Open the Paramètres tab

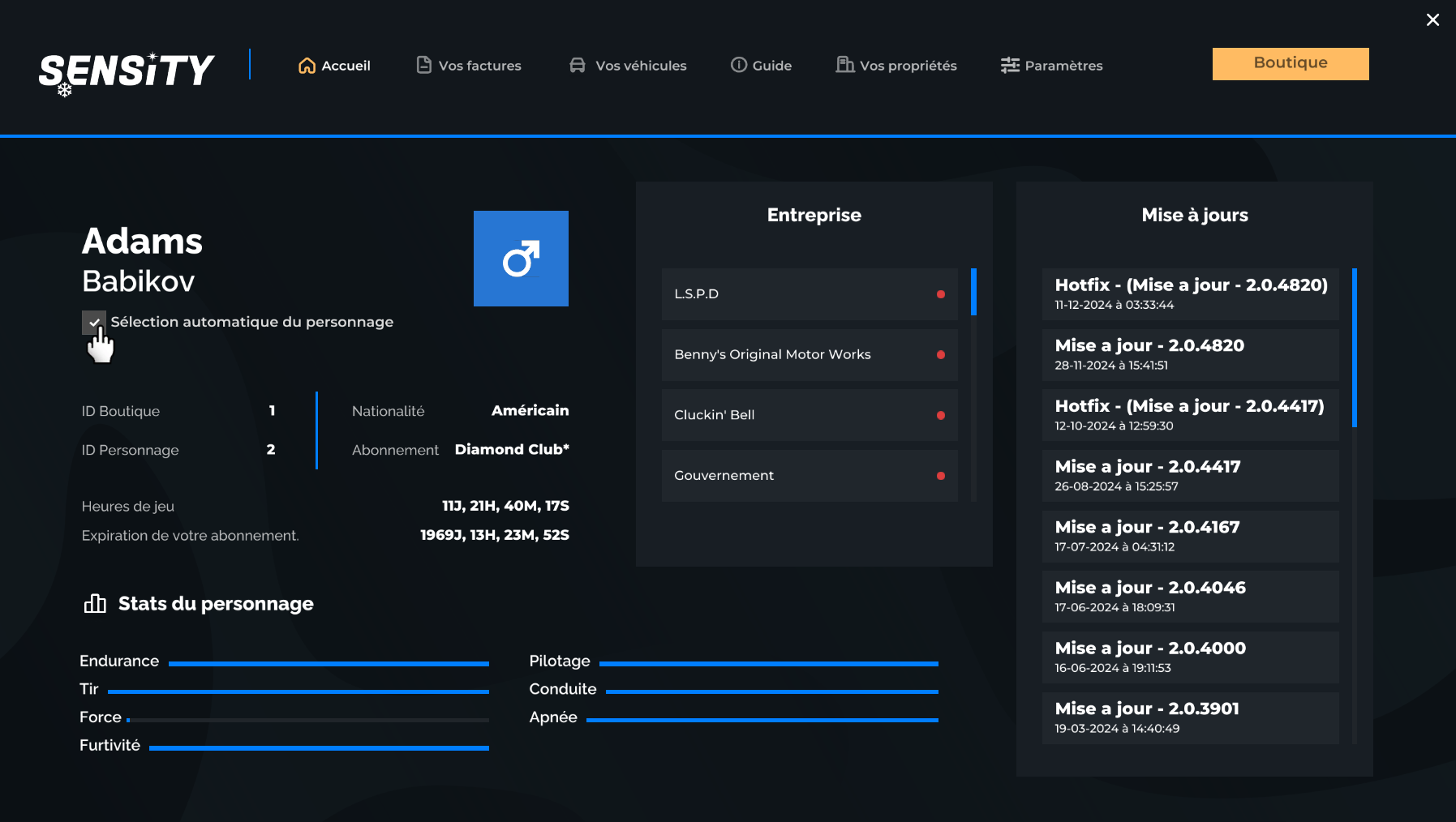pyautogui.click(x=1051, y=66)
